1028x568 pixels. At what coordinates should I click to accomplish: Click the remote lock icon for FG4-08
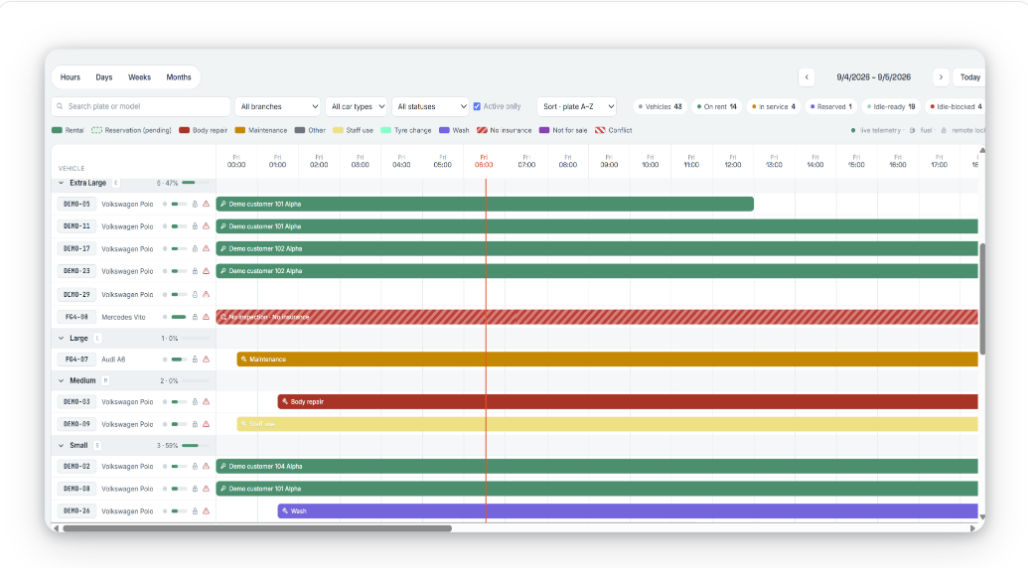[x=195, y=317]
